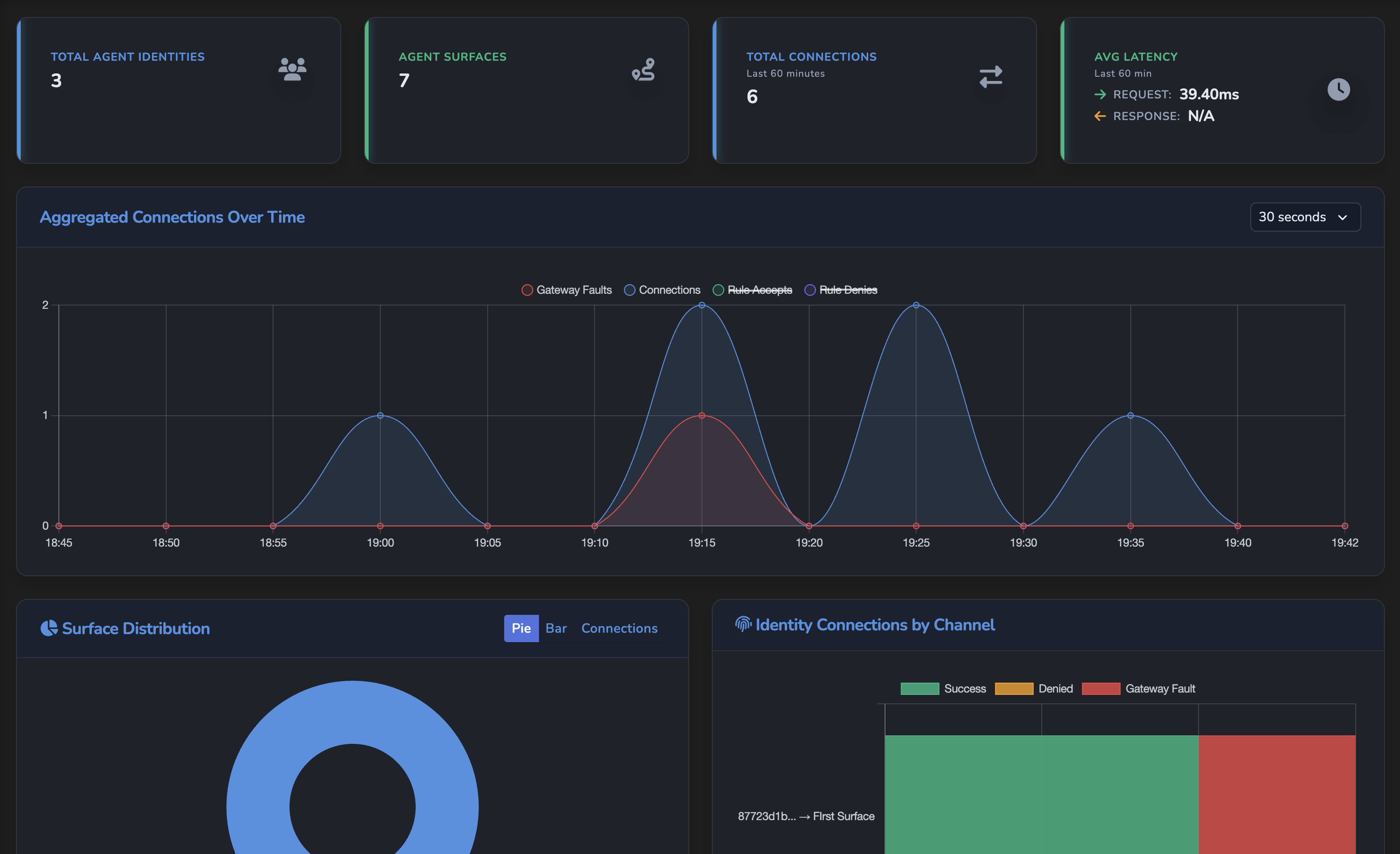Toggle Denied legend in channel chart

(x=1034, y=689)
